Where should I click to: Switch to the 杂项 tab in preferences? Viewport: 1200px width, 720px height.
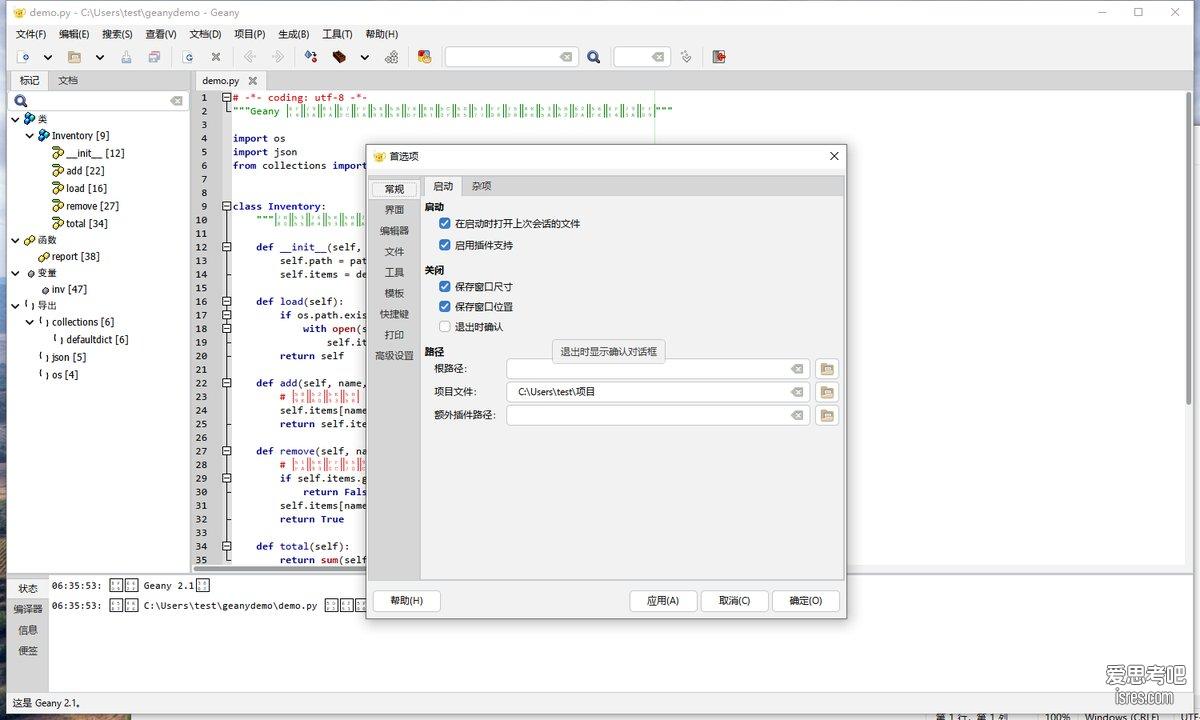(482, 186)
